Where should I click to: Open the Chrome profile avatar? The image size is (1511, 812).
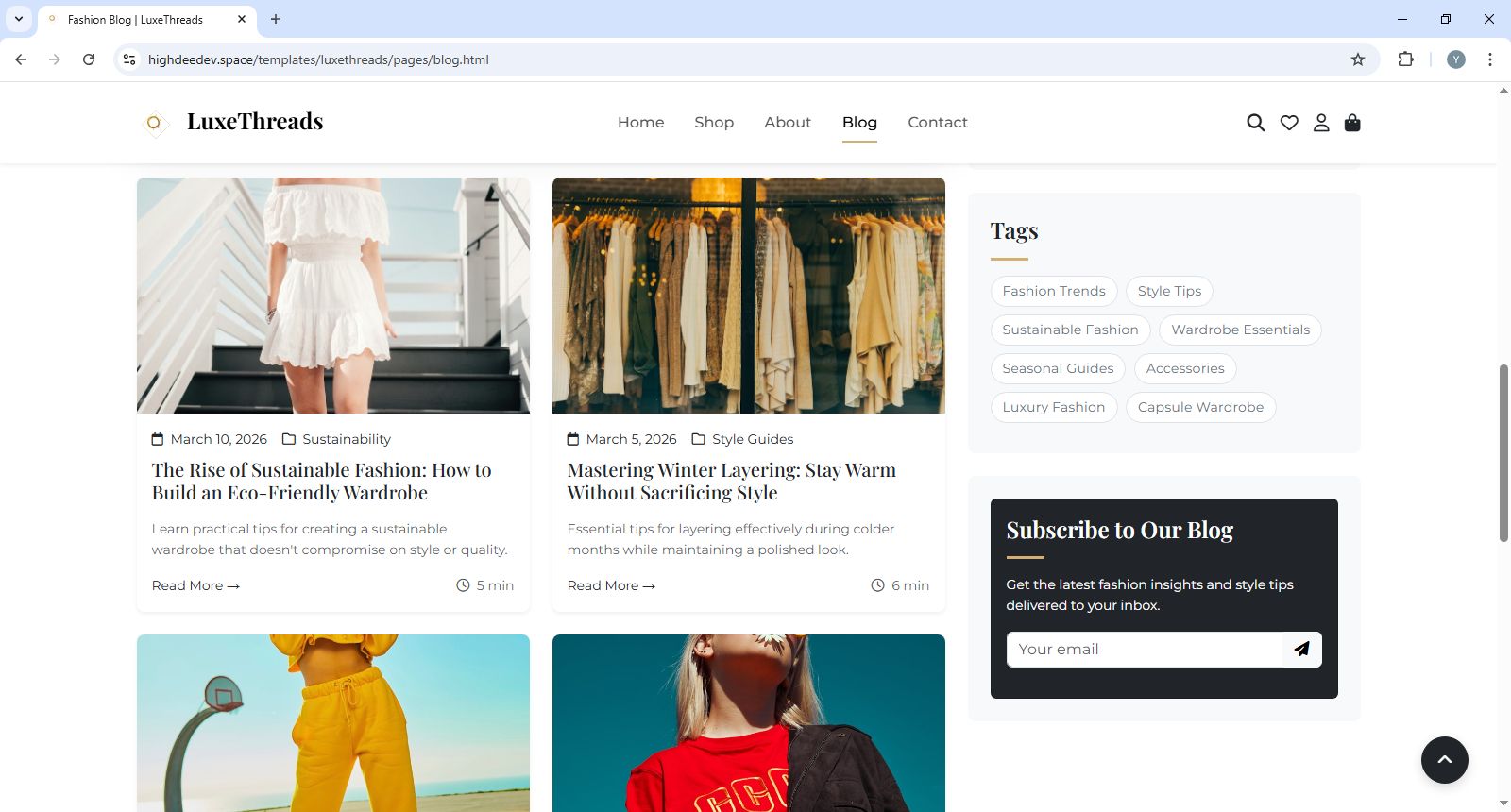tap(1456, 59)
